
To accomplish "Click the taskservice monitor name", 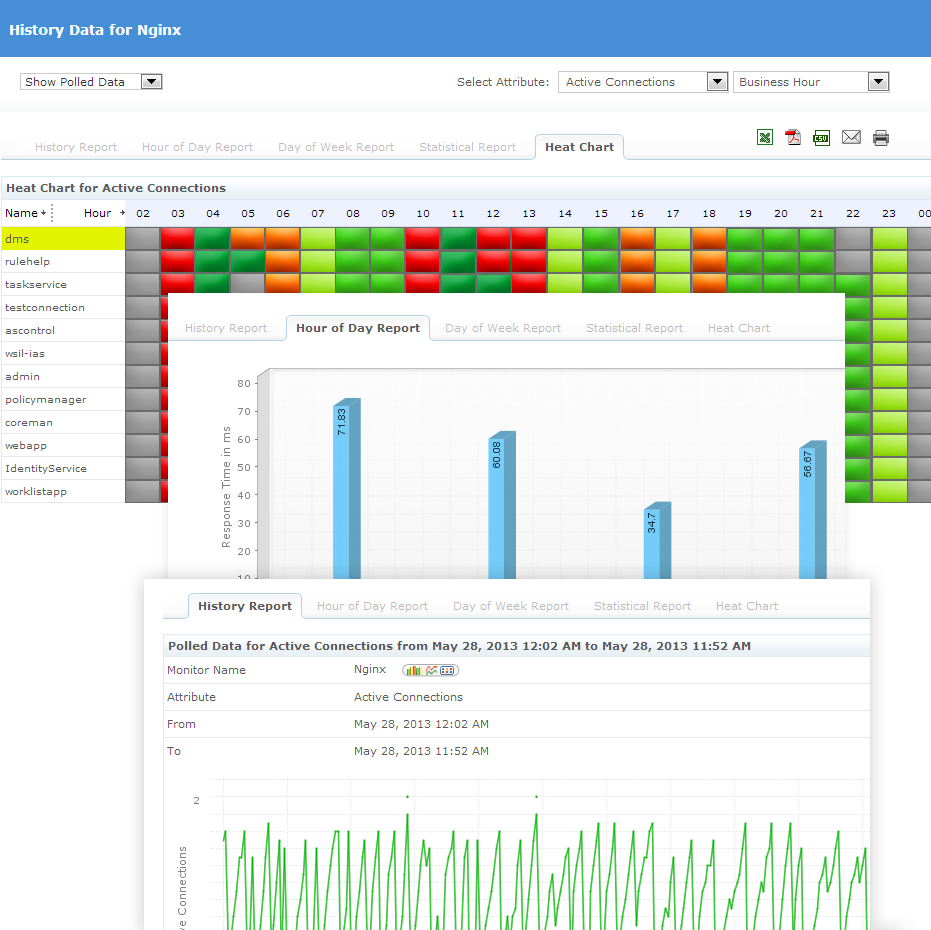I will pyautogui.click(x=36, y=285).
